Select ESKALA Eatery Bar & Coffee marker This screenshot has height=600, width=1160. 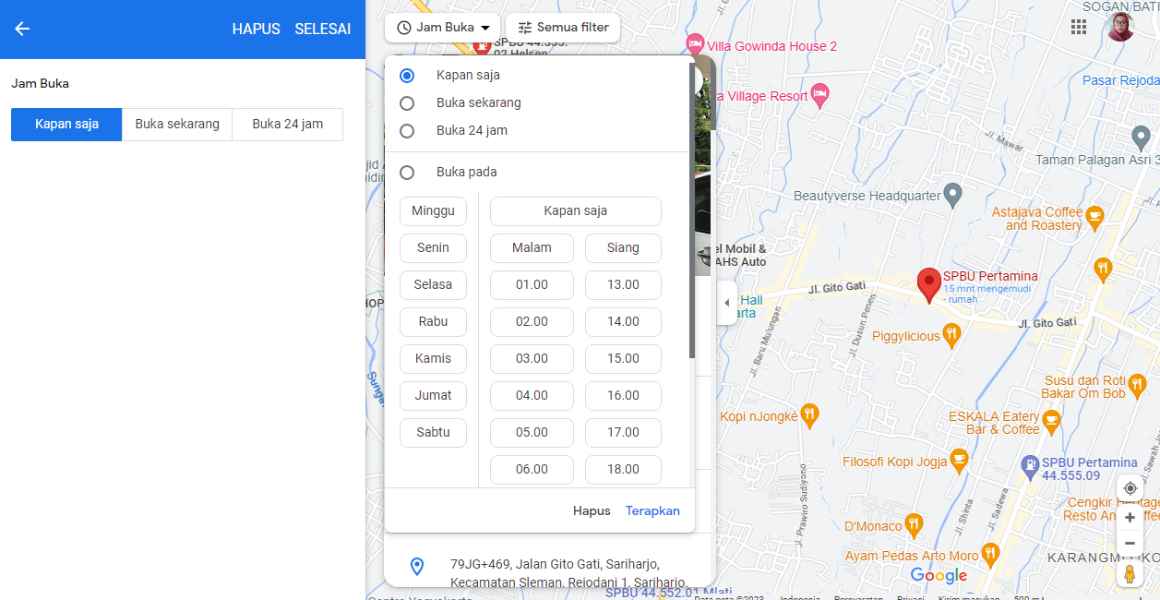click(1051, 422)
